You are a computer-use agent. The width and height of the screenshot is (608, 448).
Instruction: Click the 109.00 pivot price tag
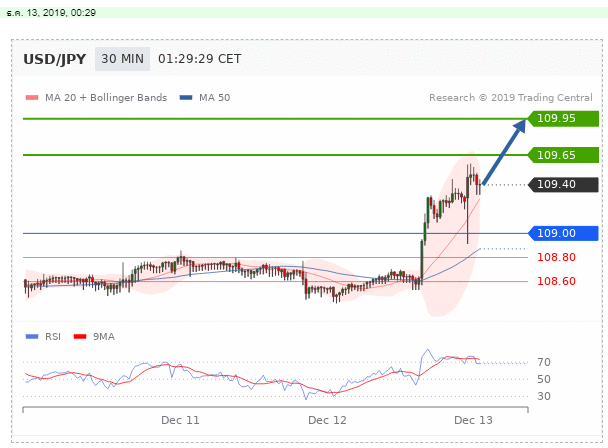point(563,233)
